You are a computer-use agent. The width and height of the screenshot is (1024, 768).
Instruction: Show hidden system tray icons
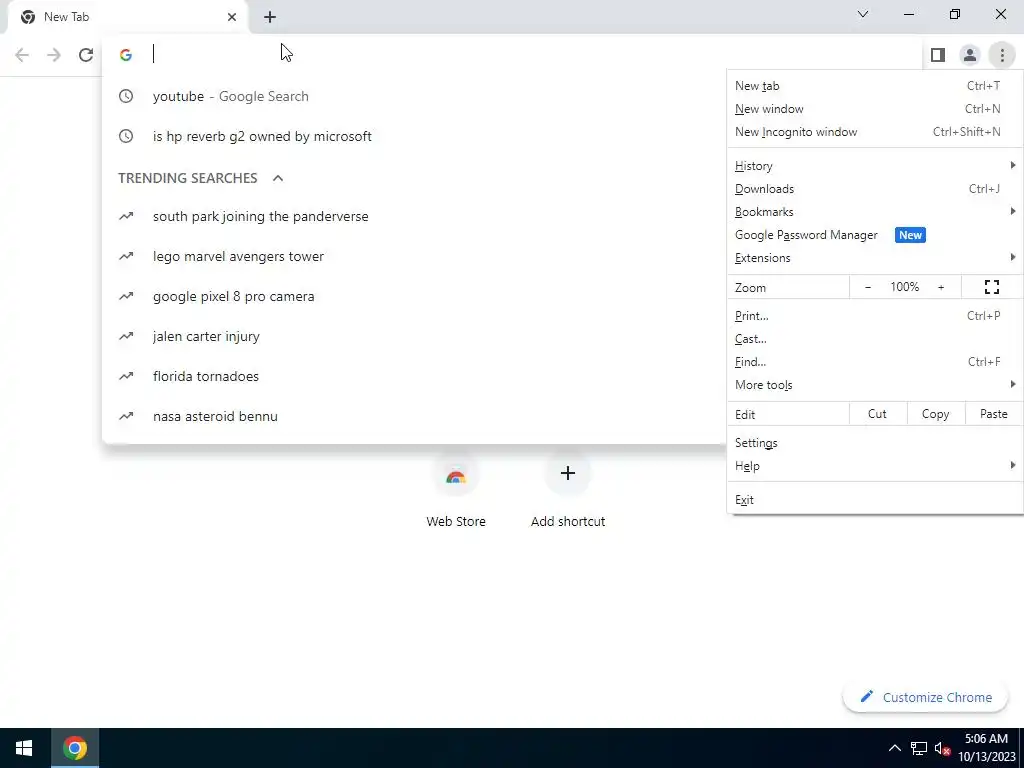(895, 748)
